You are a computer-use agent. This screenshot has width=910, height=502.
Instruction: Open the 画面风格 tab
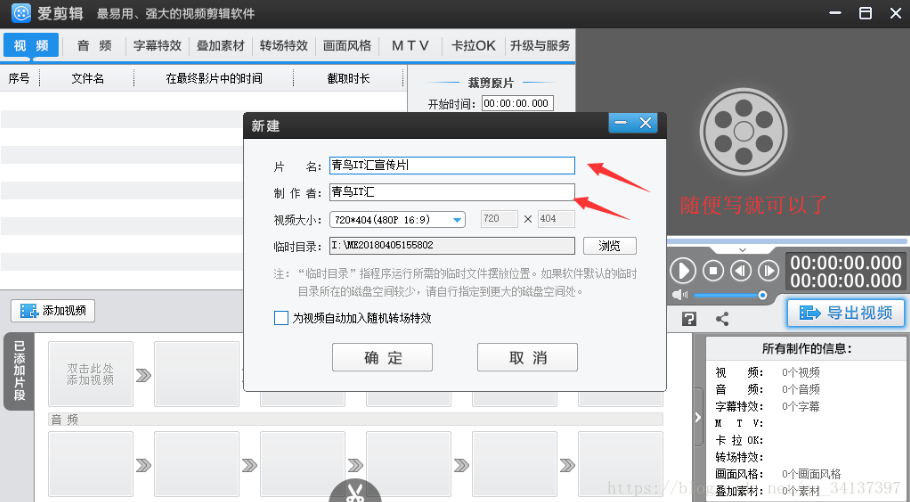click(347, 45)
